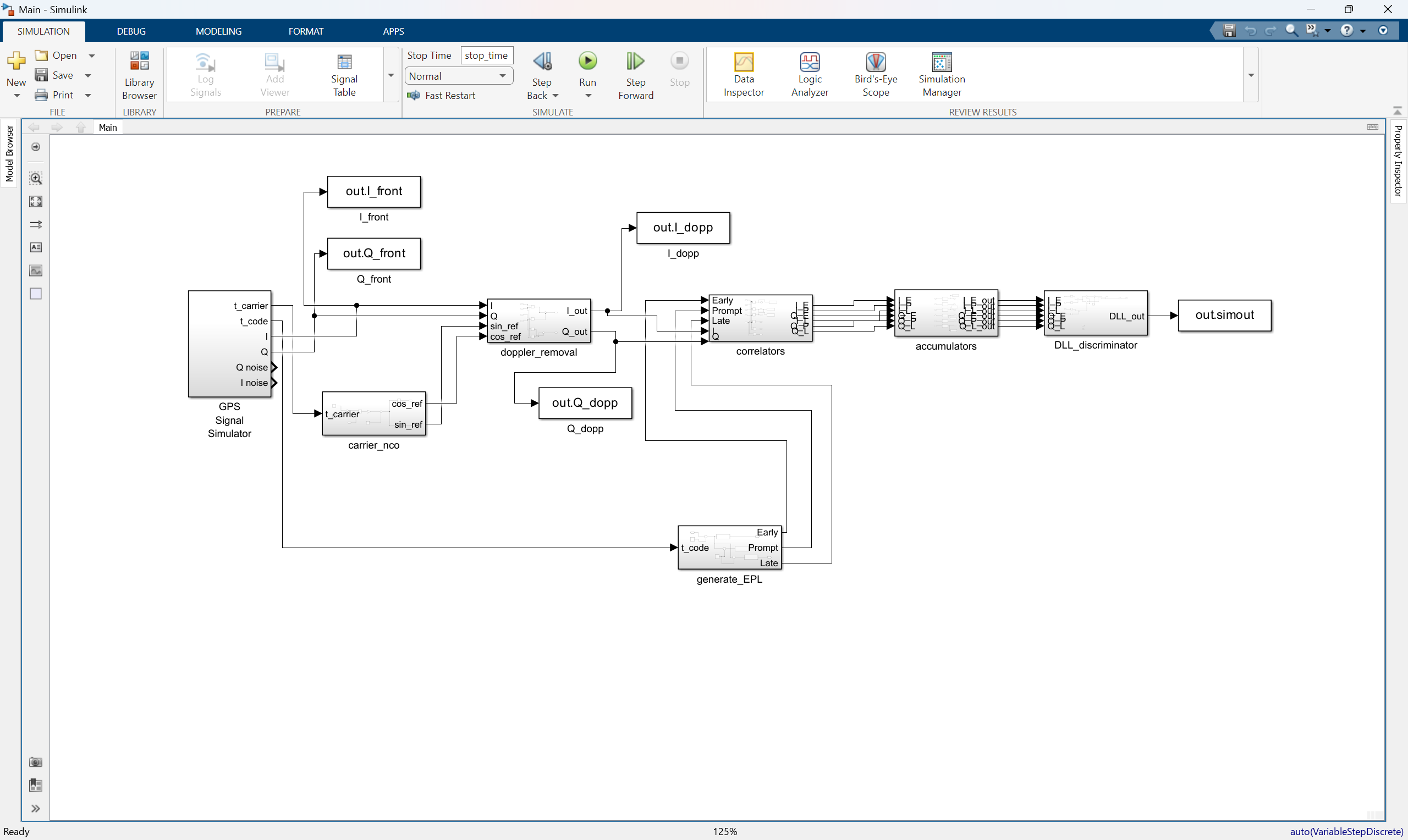1408x840 pixels.
Task: Expand the Review Results gallery arrow
Action: point(1251,75)
